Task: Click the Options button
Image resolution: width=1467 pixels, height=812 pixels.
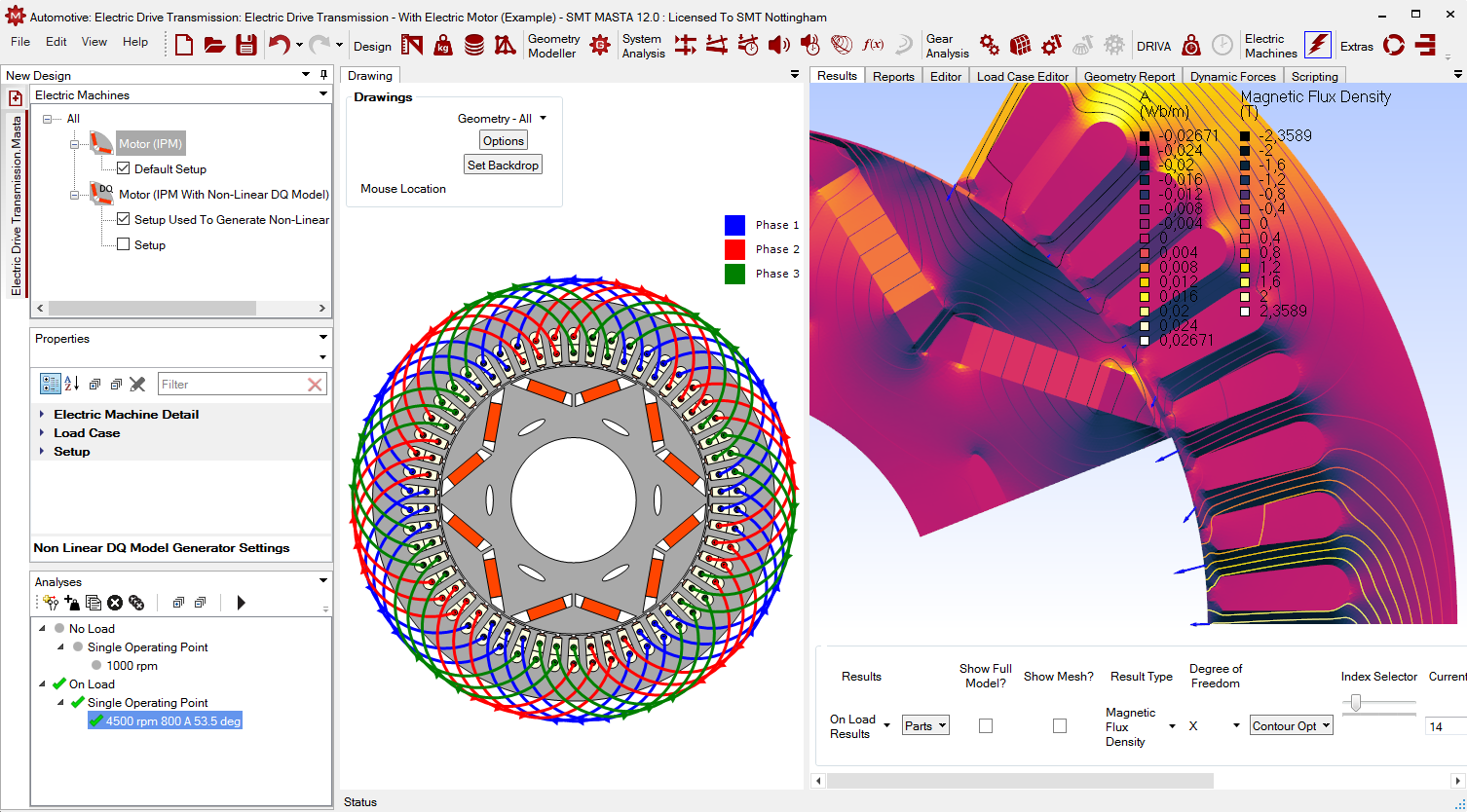Action: 504,141
